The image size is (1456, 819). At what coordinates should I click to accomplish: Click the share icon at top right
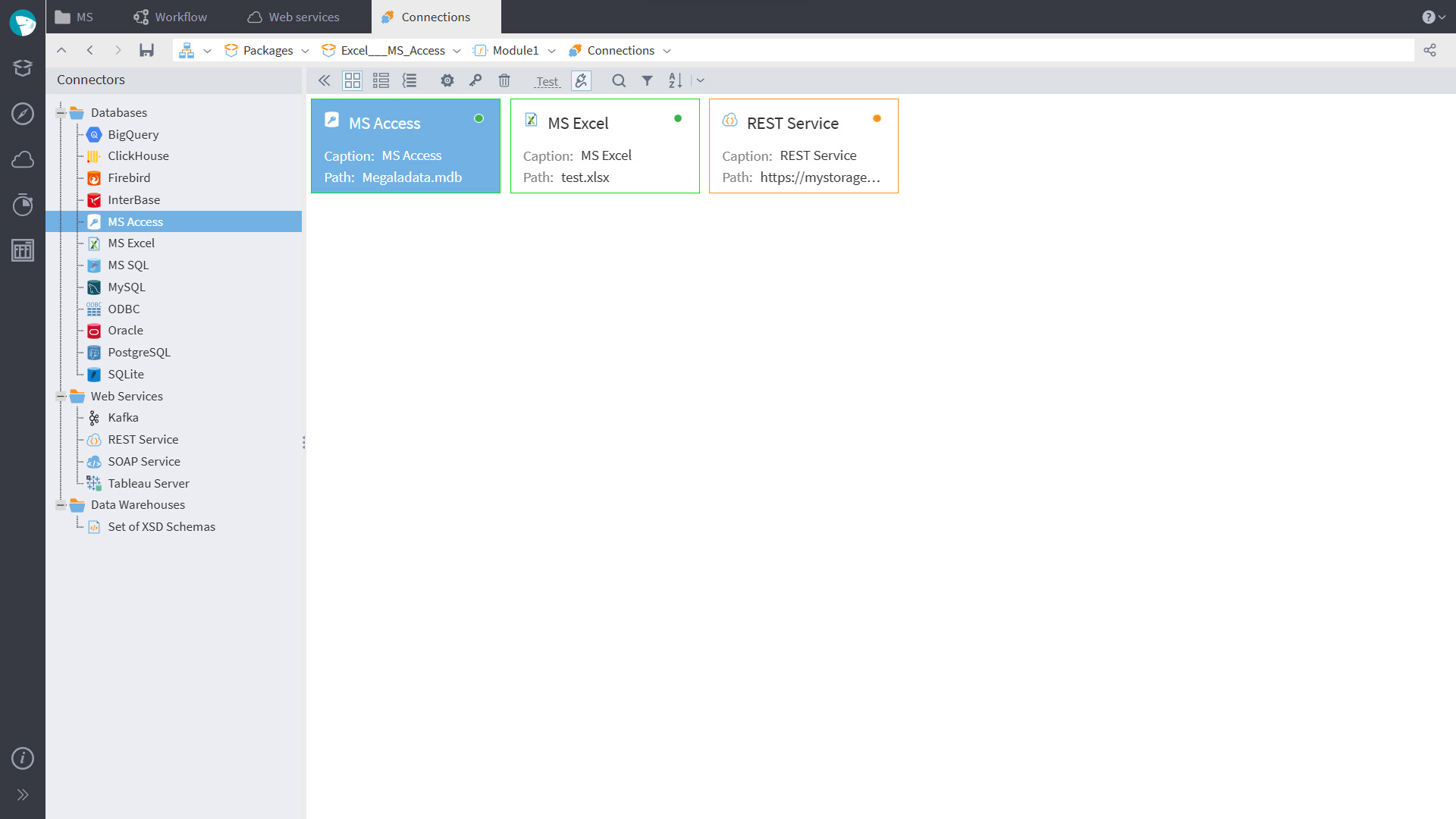tap(1429, 50)
